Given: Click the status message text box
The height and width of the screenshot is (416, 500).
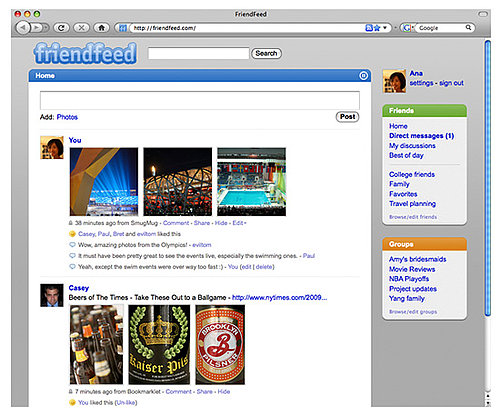Looking at the screenshot, I should (x=200, y=100).
